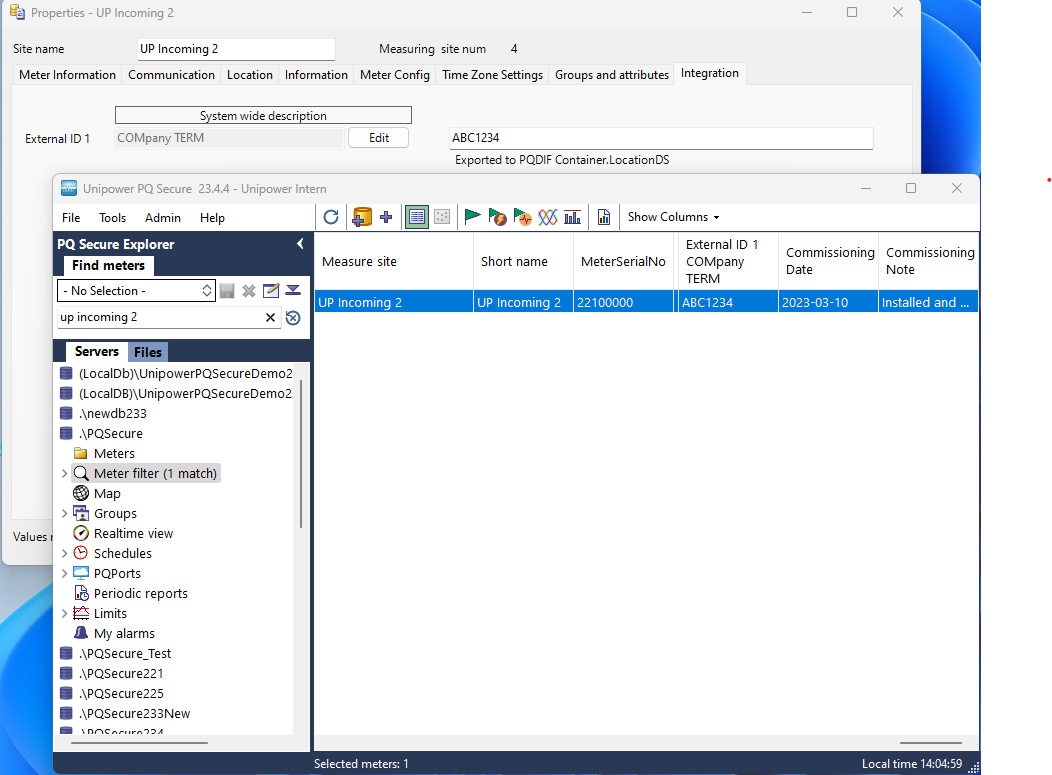Click the ABC1234 External ID value field
Viewport: 1052px width, 775px height.
click(x=661, y=138)
